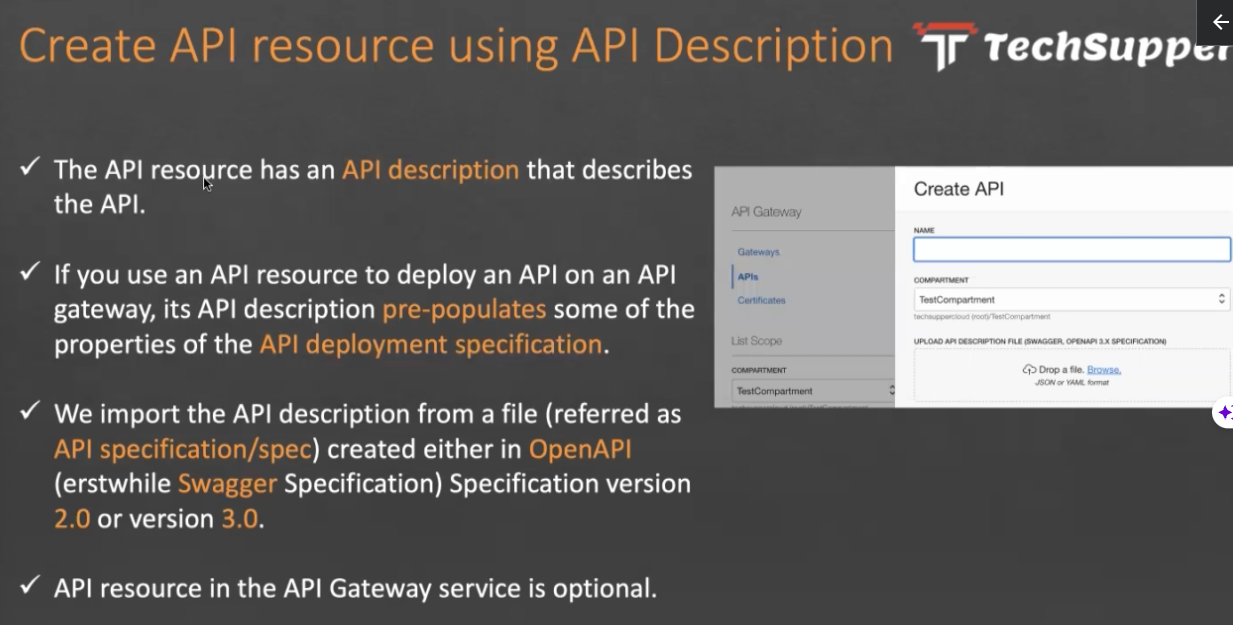Click the back arrow in top-right corner

coord(1219,22)
